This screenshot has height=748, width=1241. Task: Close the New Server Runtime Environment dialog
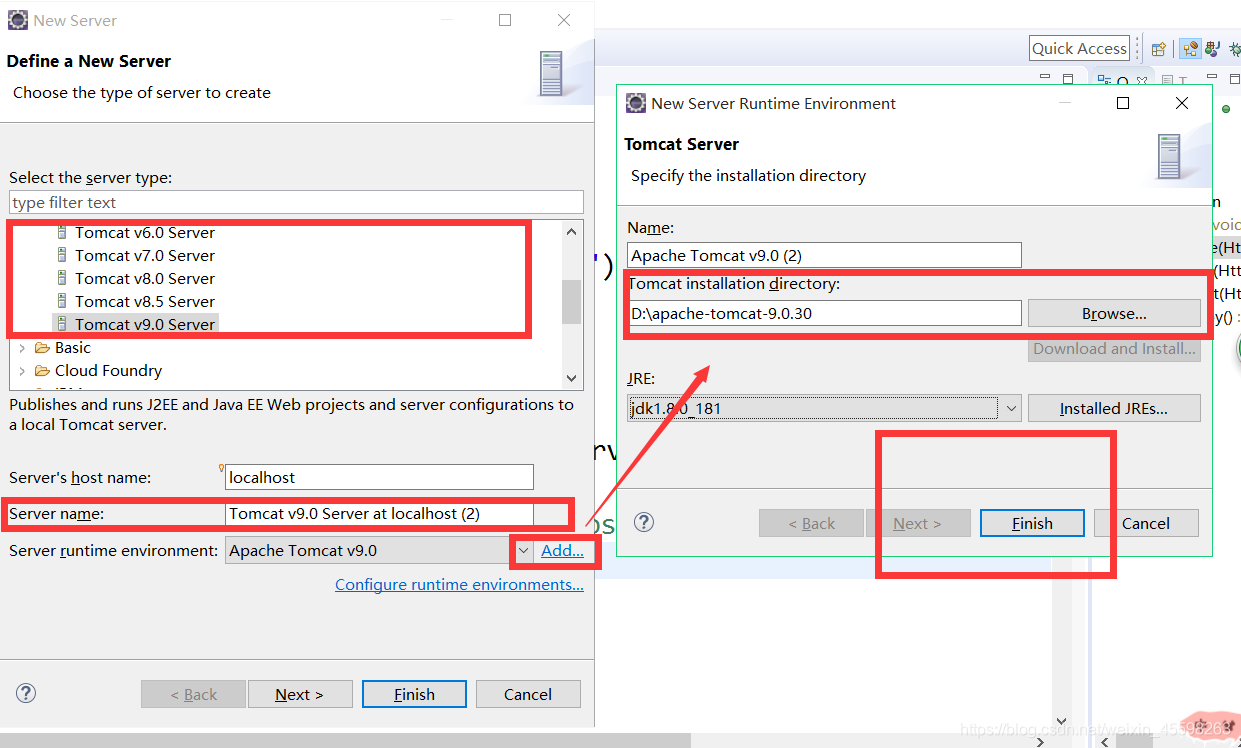(x=1182, y=103)
